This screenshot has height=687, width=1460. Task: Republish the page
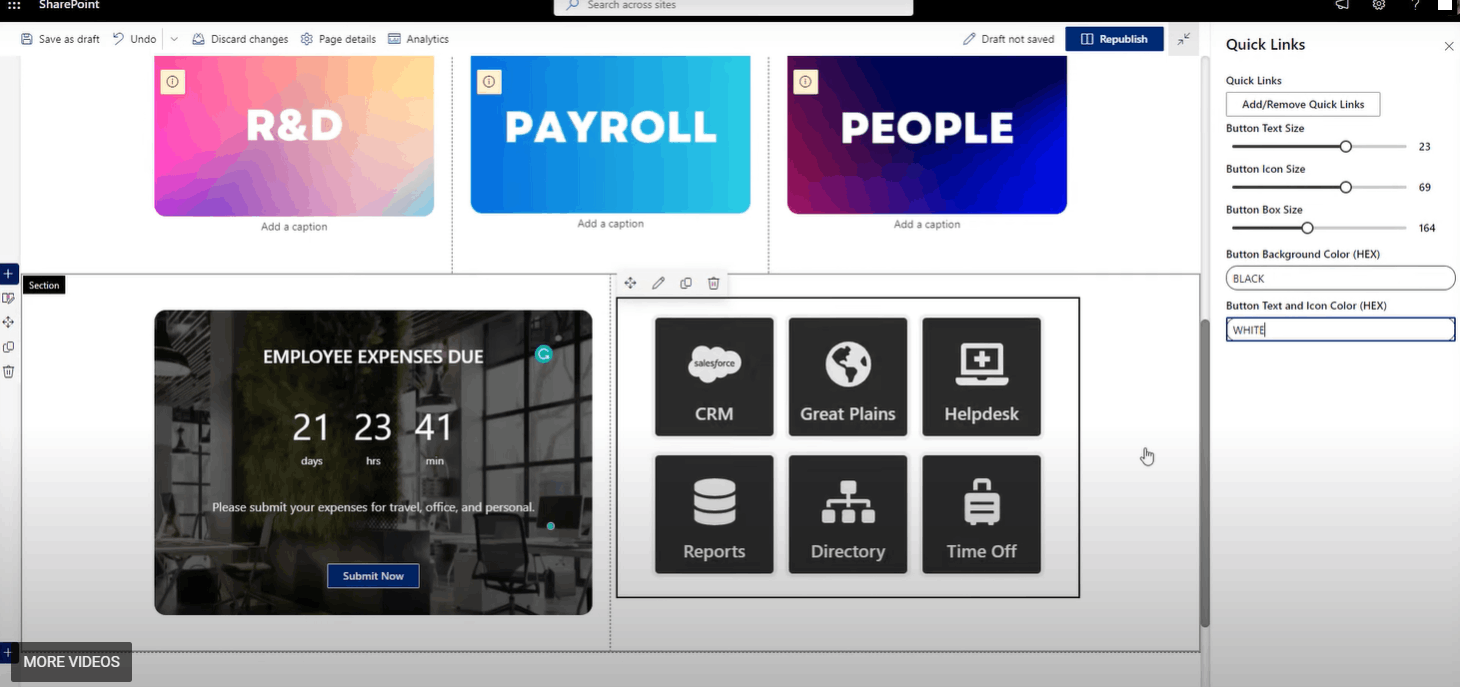click(x=1115, y=39)
